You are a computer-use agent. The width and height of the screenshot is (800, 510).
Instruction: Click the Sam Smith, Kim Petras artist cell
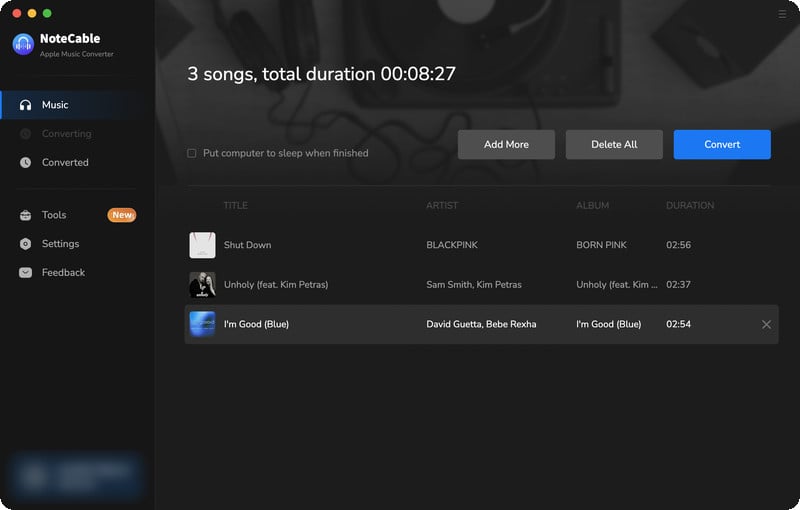(x=474, y=285)
